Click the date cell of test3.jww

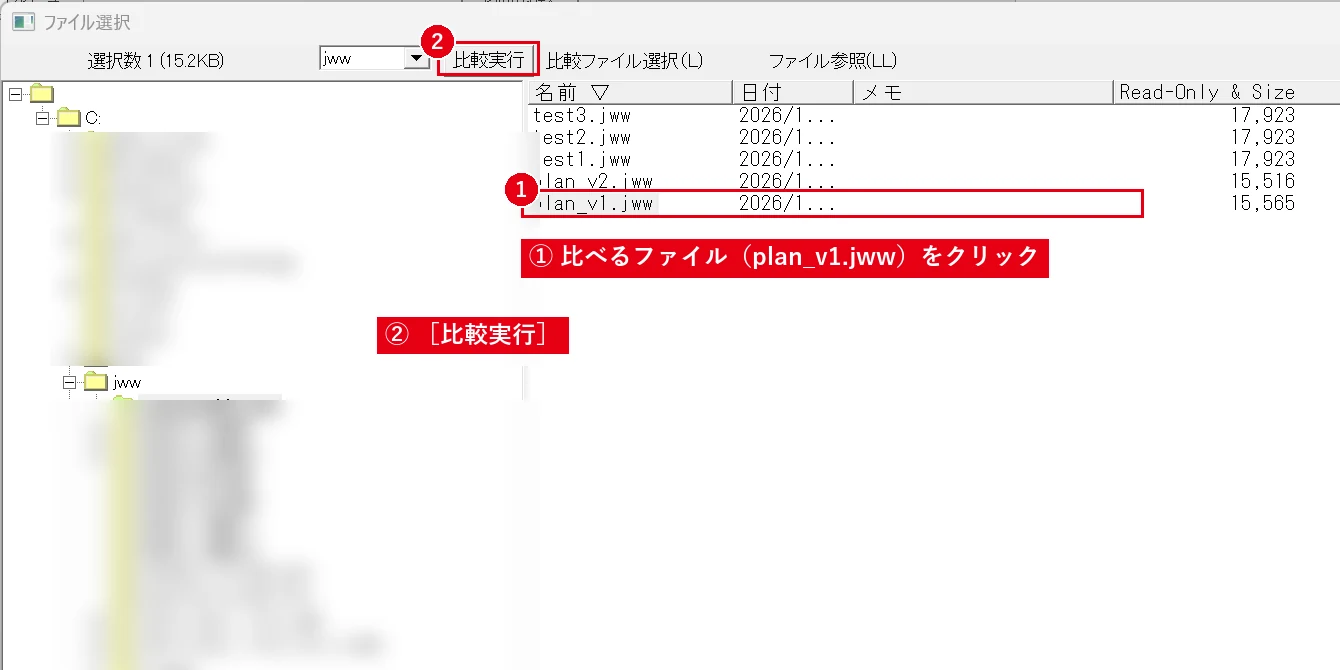point(787,115)
